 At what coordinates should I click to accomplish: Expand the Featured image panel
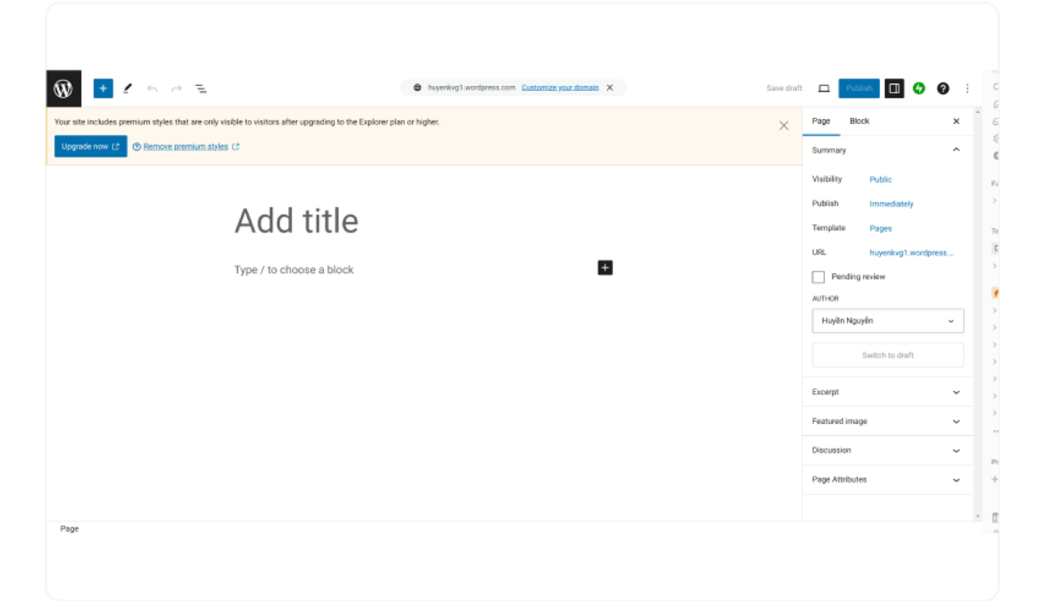(887, 421)
